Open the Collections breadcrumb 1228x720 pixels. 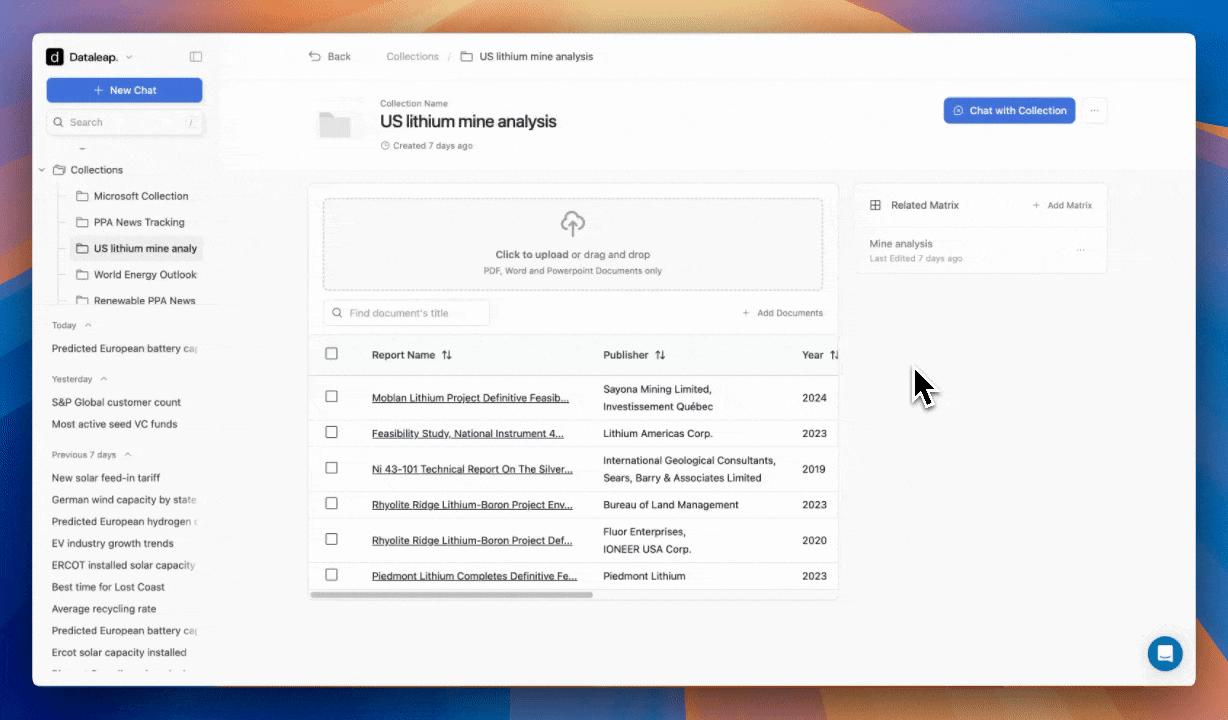412,57
